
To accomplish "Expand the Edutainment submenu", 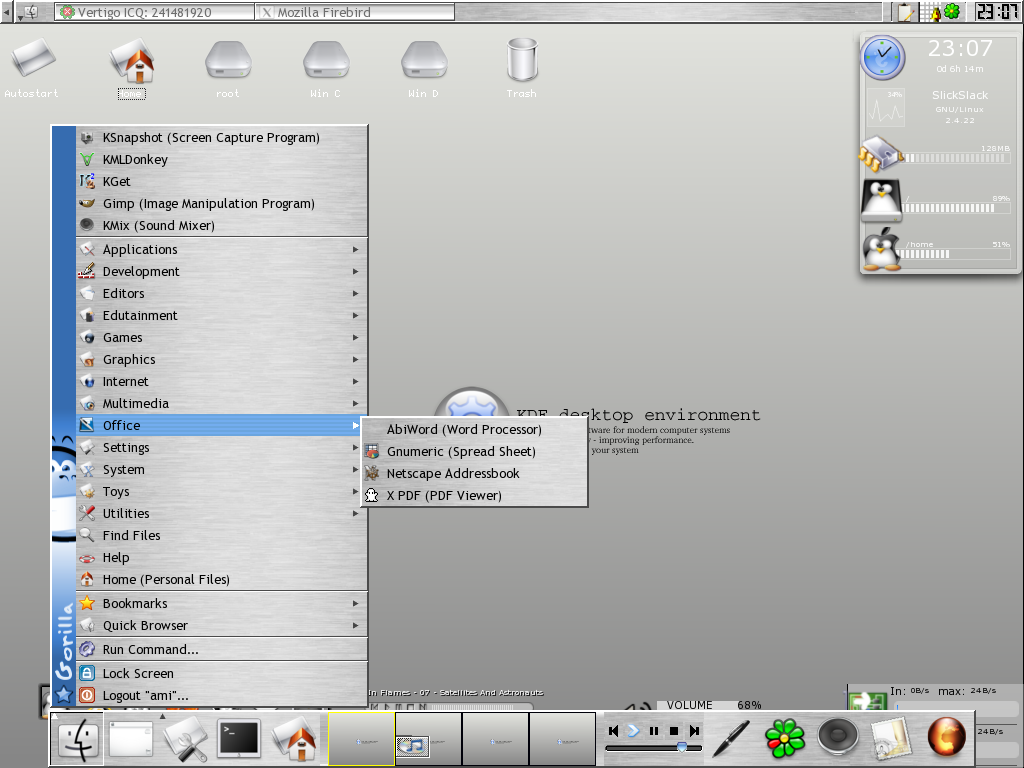I will (x=222, y=315).
